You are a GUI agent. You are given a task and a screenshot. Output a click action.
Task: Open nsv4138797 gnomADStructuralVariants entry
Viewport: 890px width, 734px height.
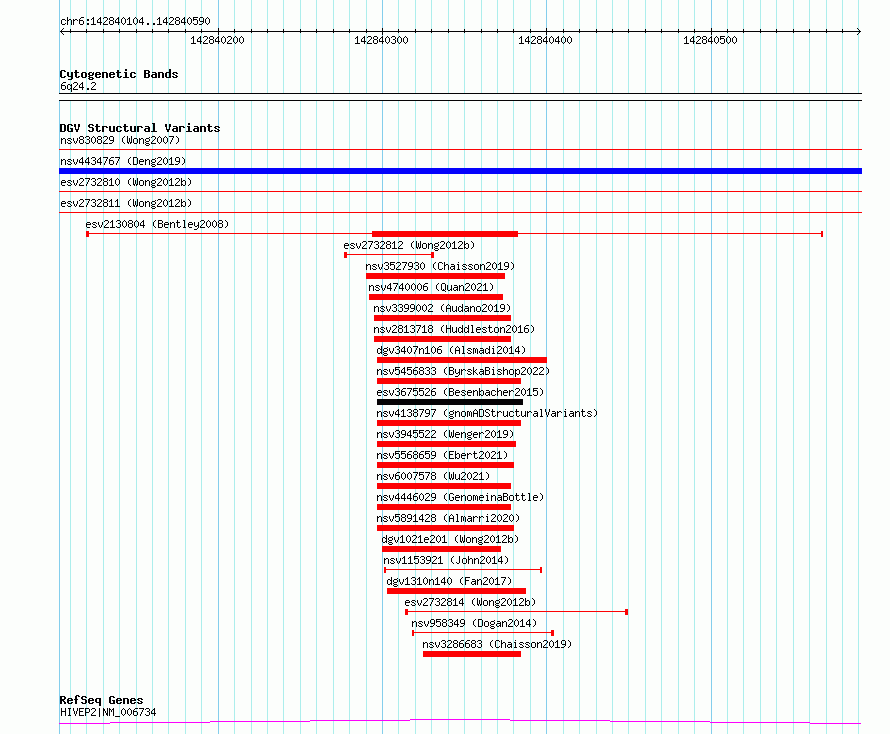(487, 413)
